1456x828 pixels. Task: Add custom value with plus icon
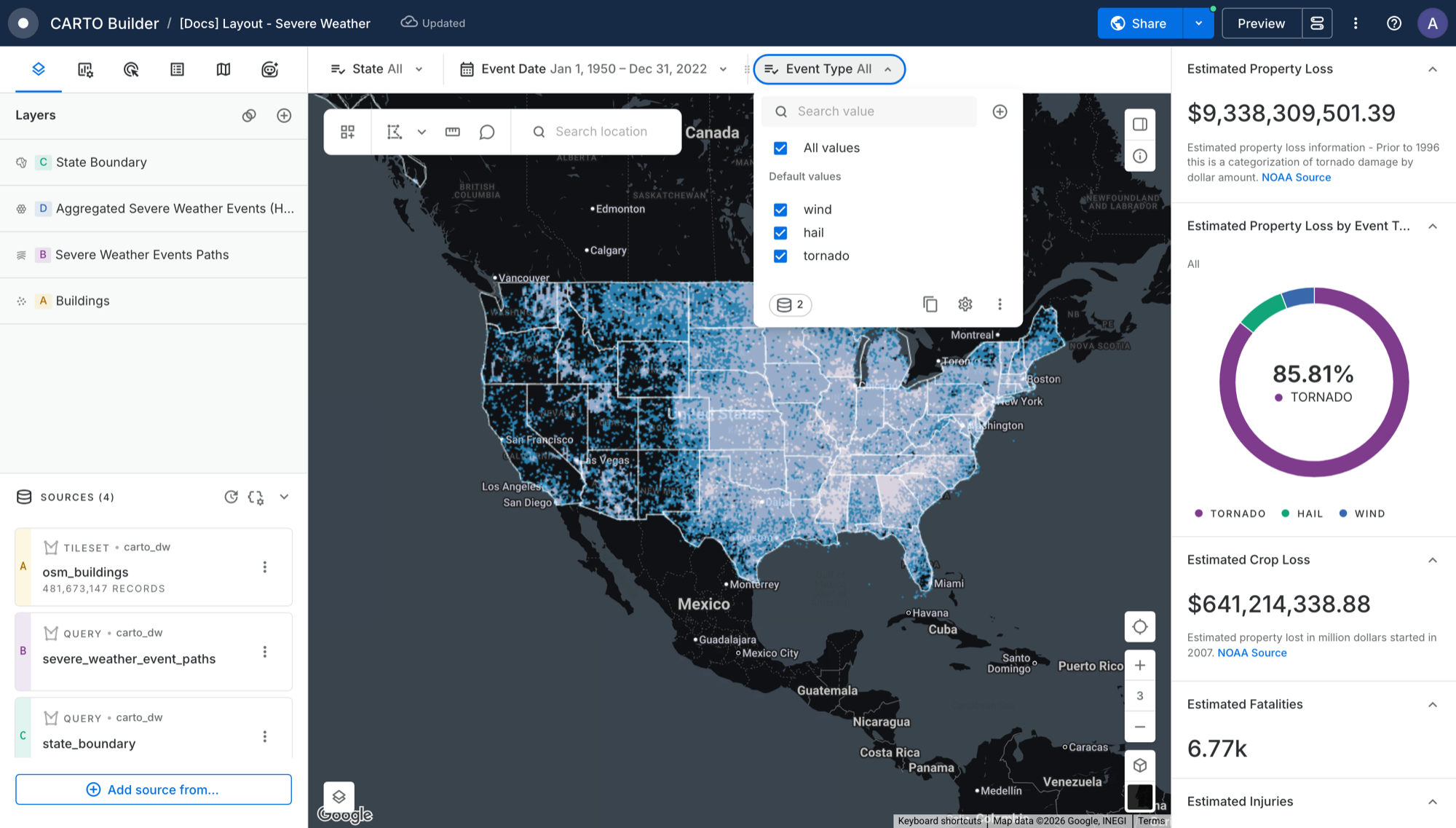pos(1000,111)
